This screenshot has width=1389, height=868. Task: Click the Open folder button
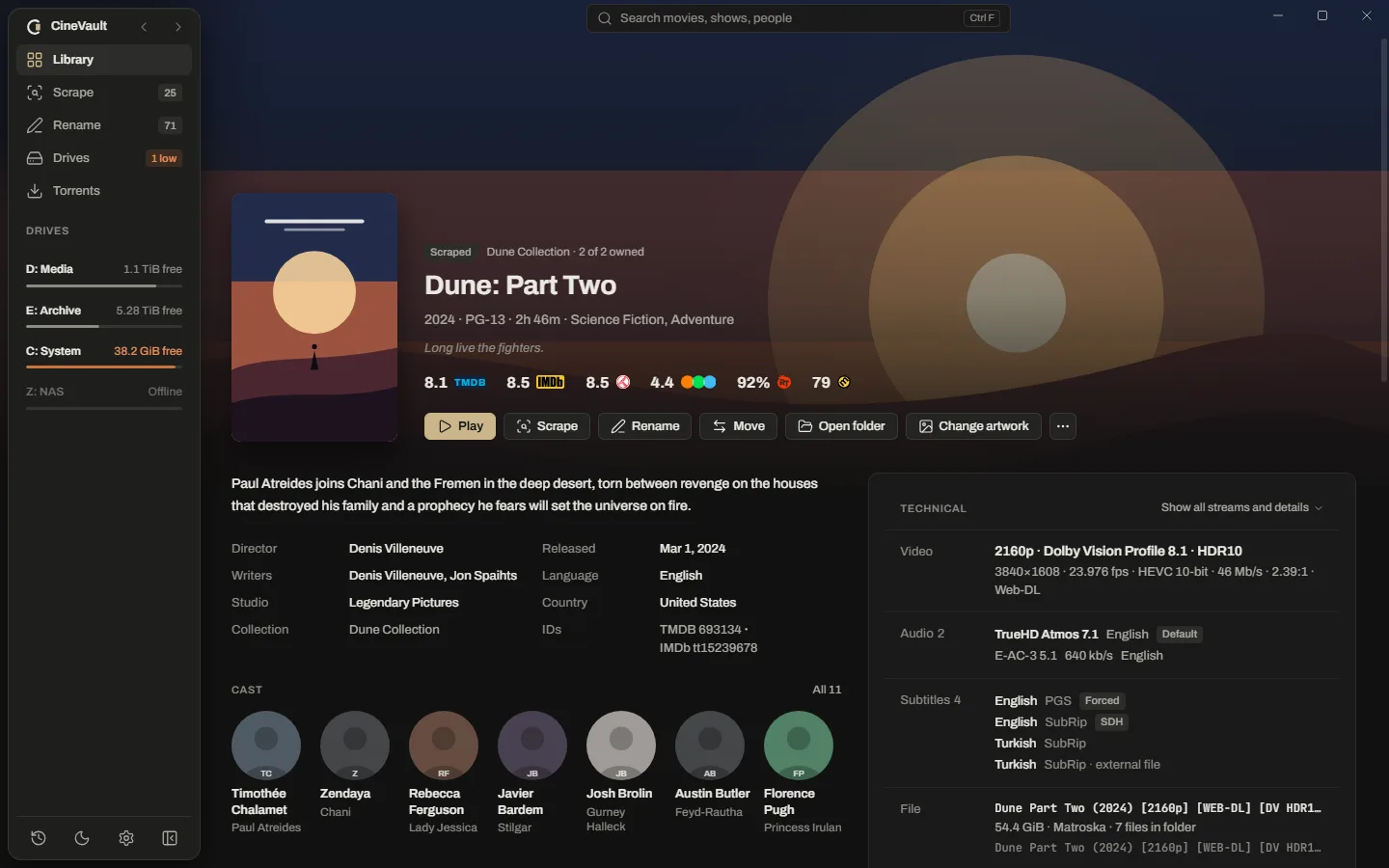[841, 426]
